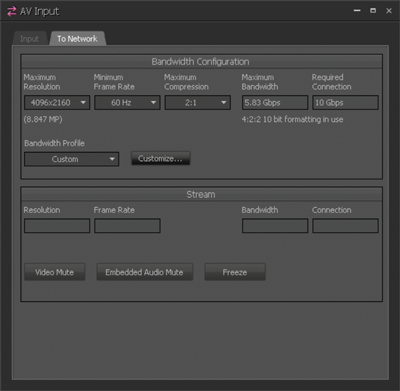Click the Stream Connection field
The image size is (400, 391).
345,226
